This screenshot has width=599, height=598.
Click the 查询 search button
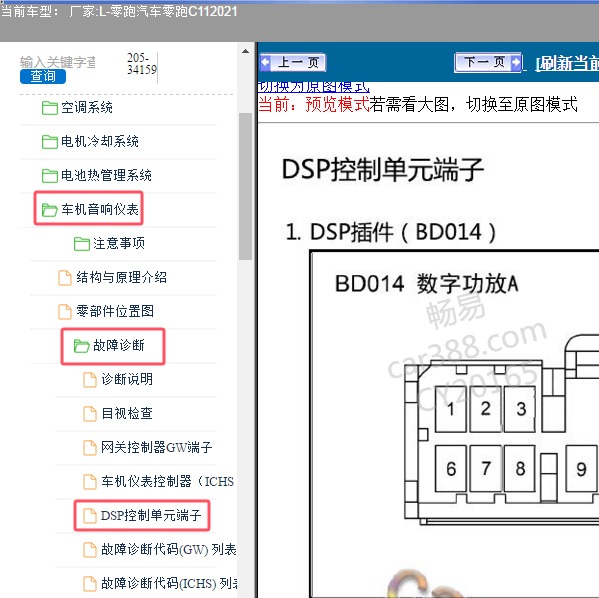(x=43, y=76)
